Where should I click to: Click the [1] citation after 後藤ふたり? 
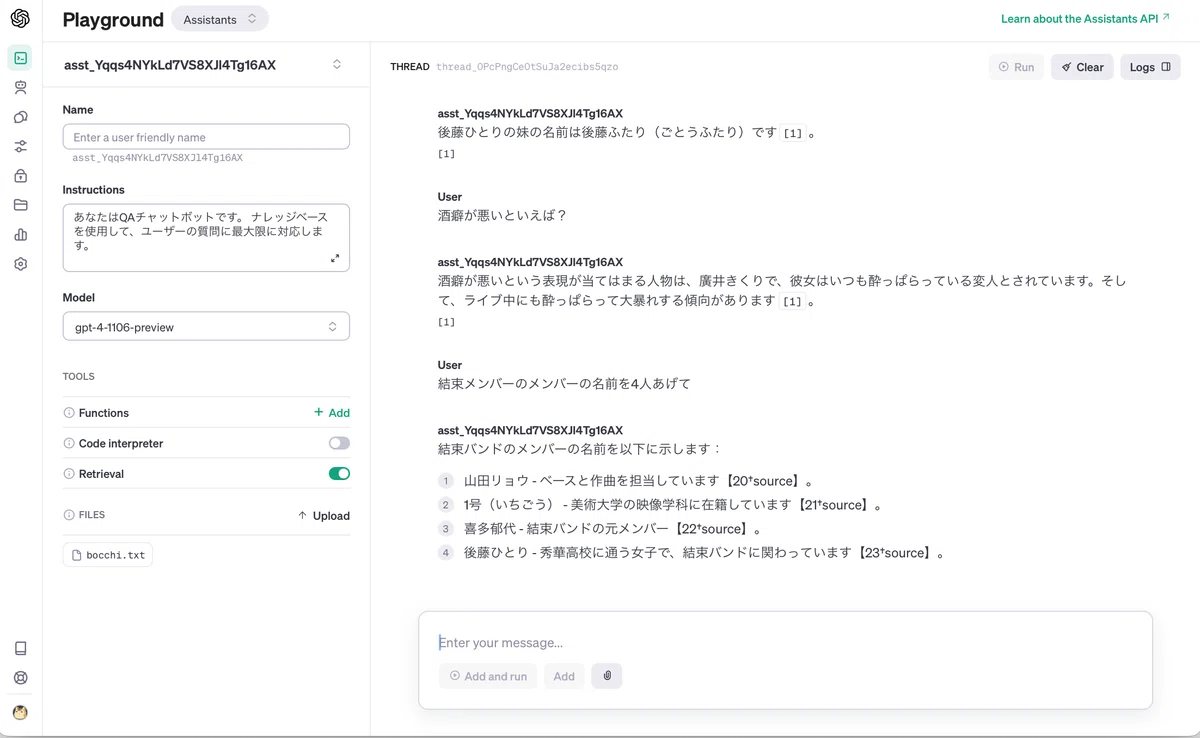click(x=793, y=133)
